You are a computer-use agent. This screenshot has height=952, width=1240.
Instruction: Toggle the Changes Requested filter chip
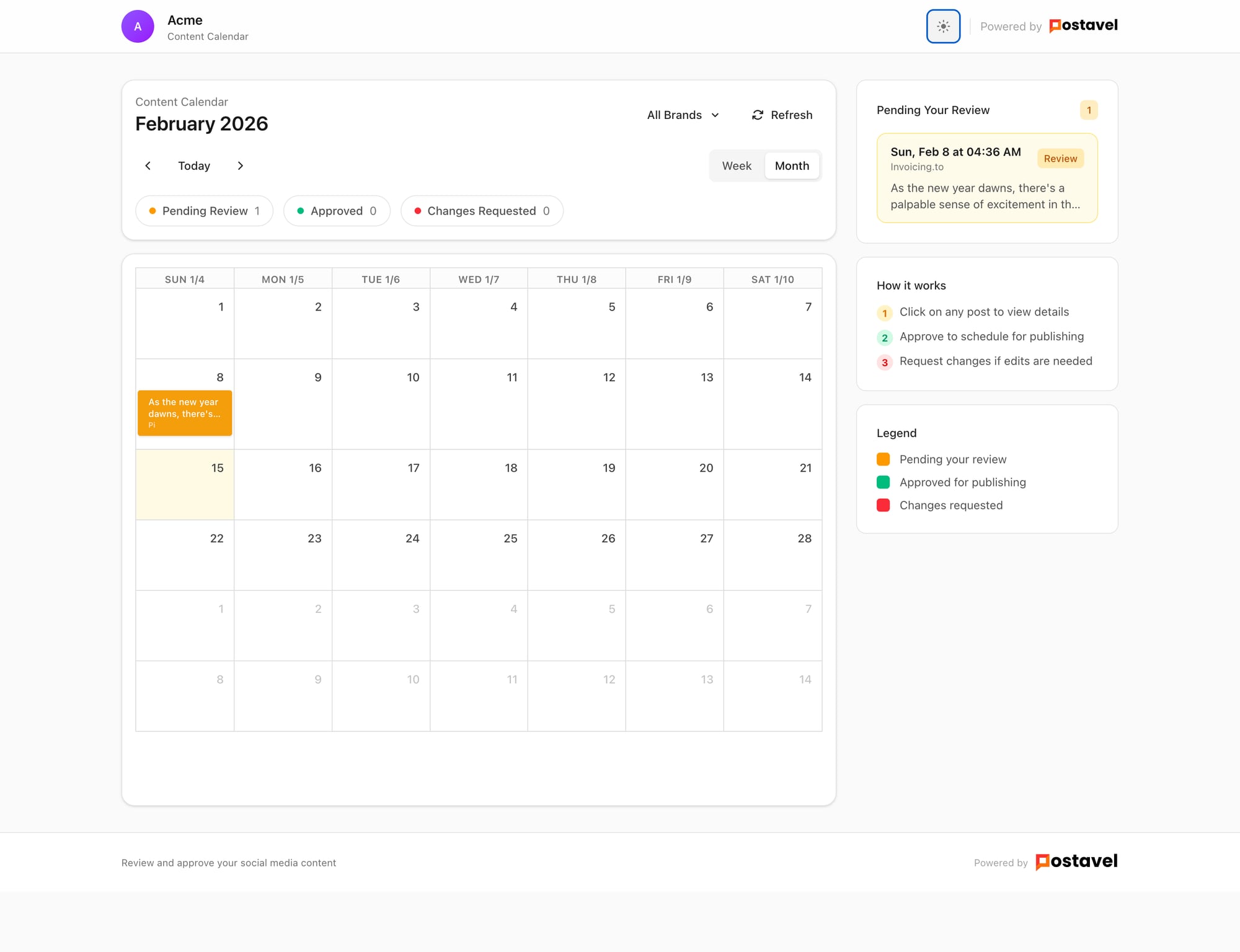[x=482, y=211]
